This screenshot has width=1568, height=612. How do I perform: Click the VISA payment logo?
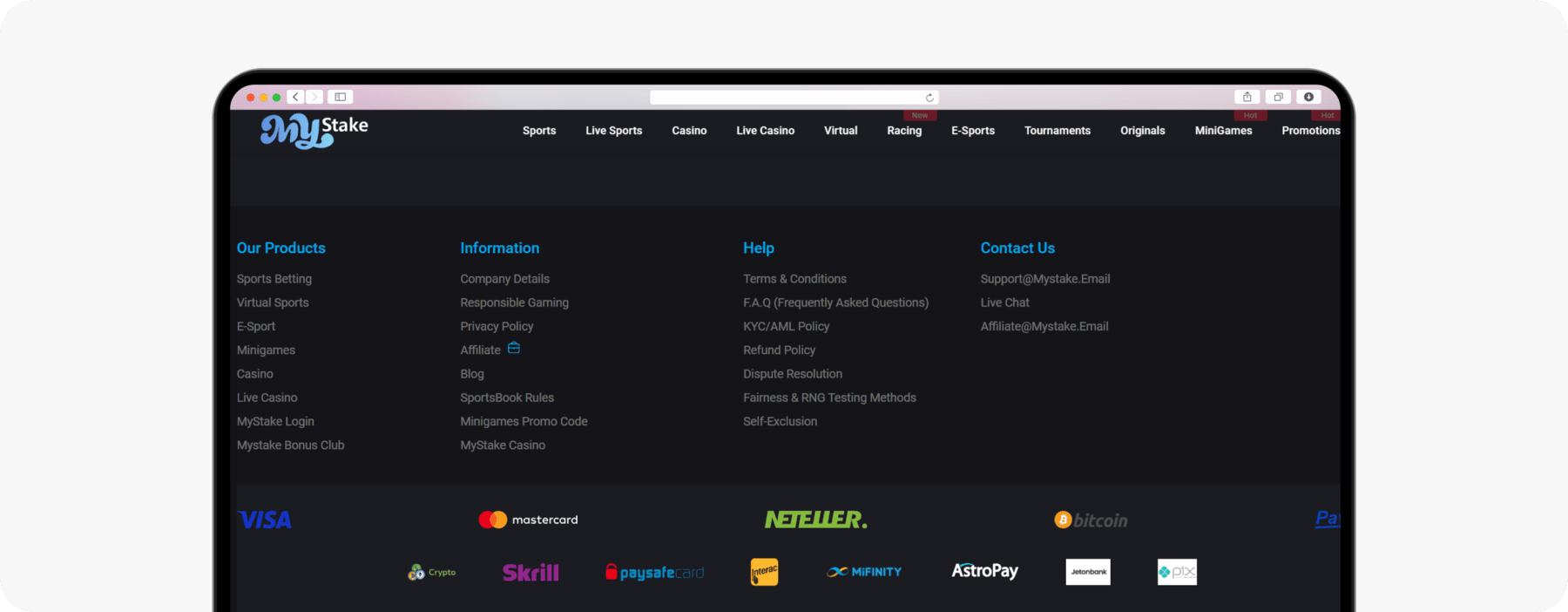pyautogui.click(x=265, y=520)
